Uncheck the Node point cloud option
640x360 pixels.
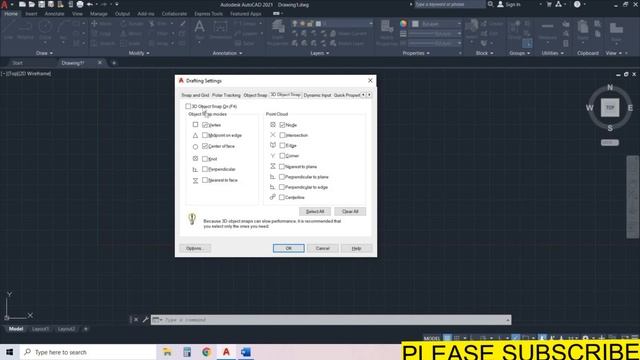point(282,125)
